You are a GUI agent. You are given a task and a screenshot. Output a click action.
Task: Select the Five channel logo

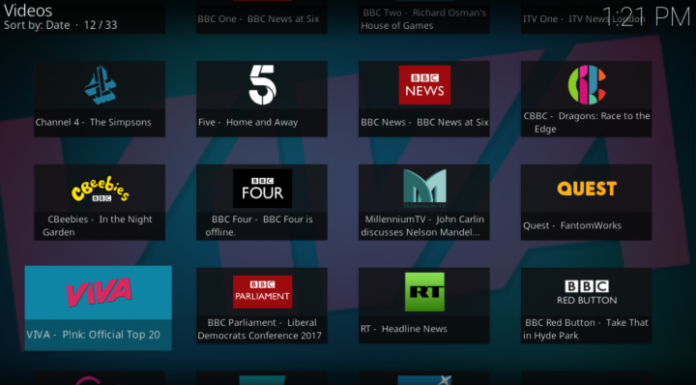[262, 85]
